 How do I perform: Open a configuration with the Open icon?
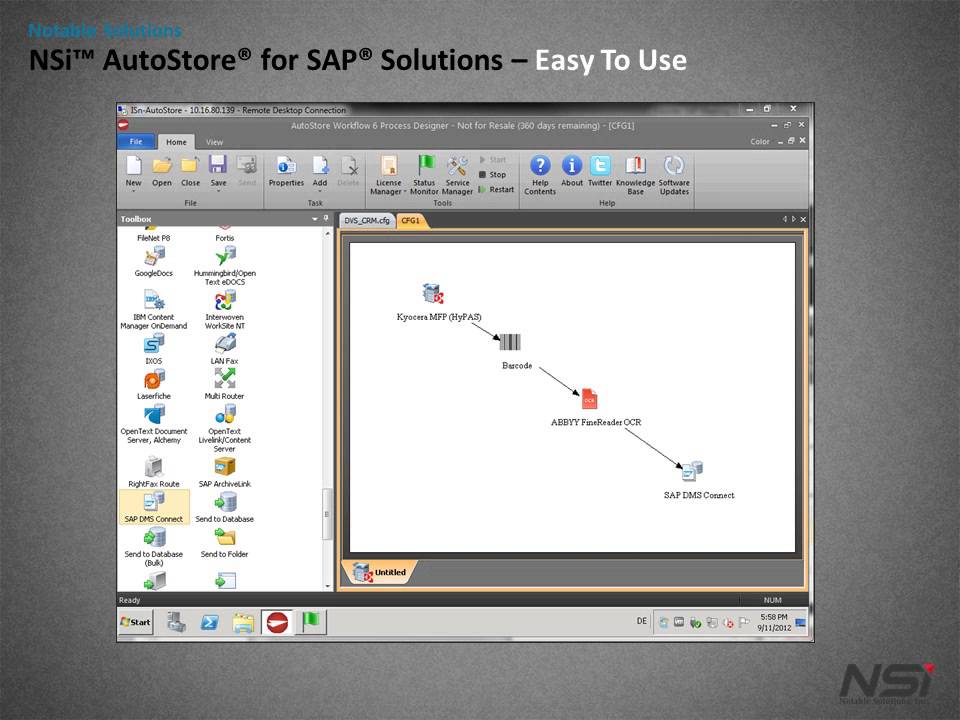[162, 165]
